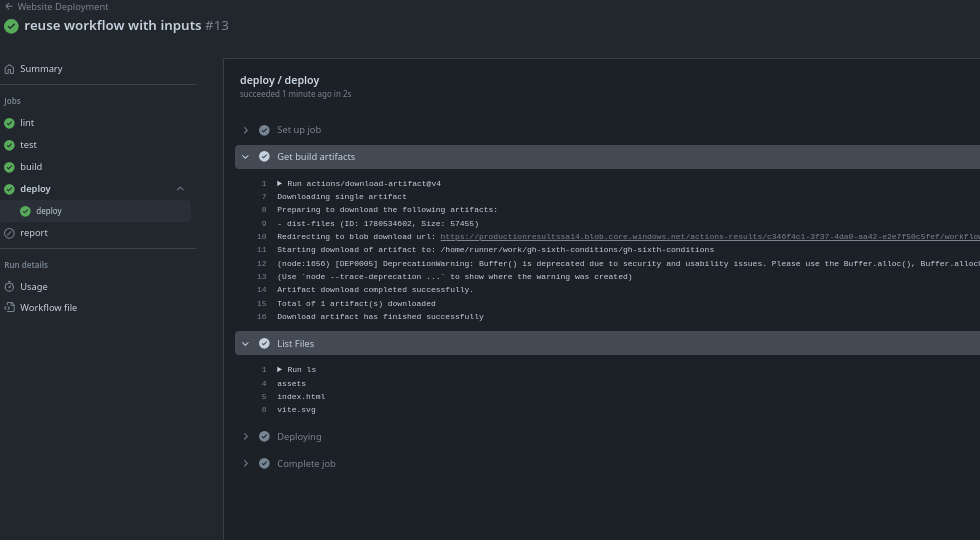
Task: Expand the Run actions/download-artifact@v4 log line
Action: pyautogui.click(x=280, y=184)
